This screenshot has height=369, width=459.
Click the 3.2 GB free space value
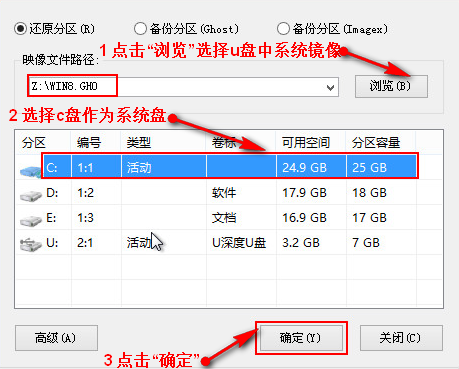[x=301, y=243]
